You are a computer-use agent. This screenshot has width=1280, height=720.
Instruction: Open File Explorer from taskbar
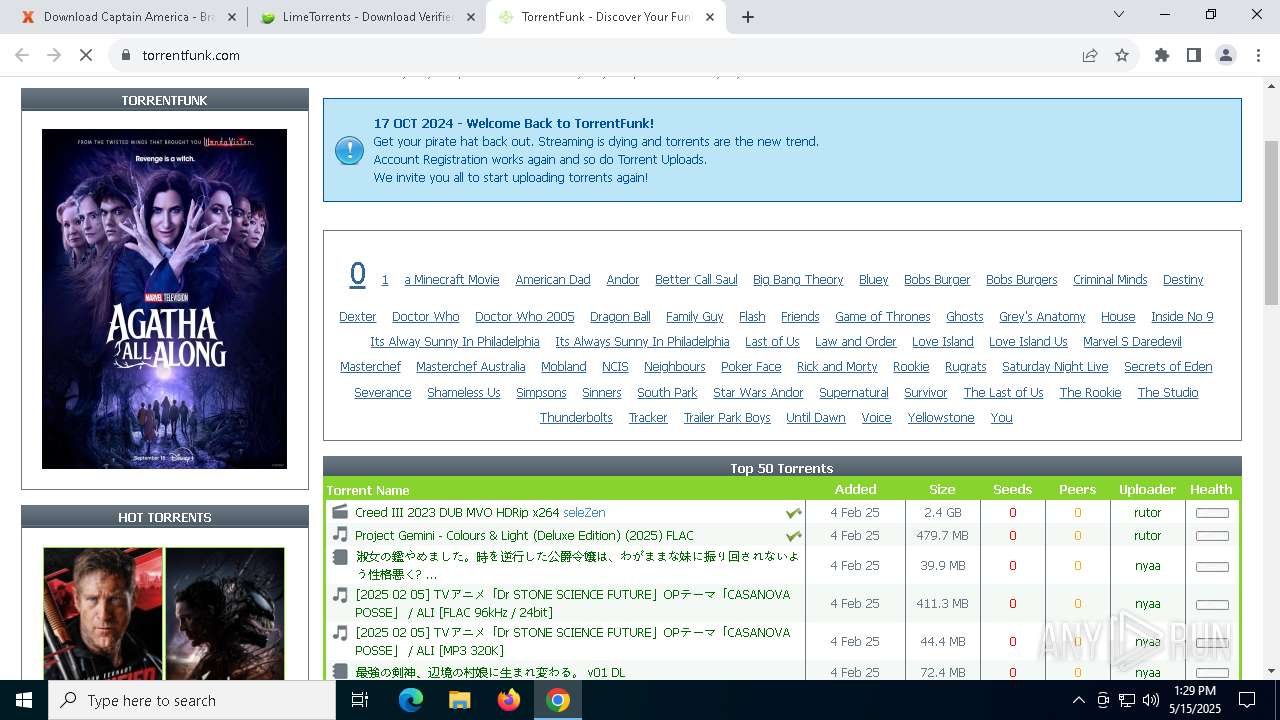point(459,700)
